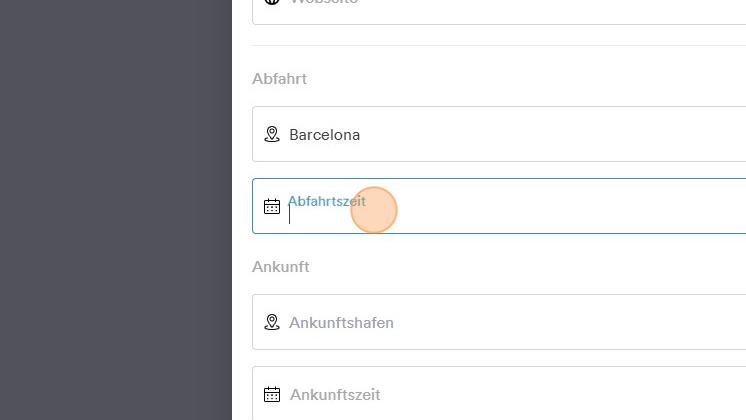Viewport: 746px width, 420px height.
Task: Click the location pin icon in Ankunftshafen
Action: coord(272,322)
